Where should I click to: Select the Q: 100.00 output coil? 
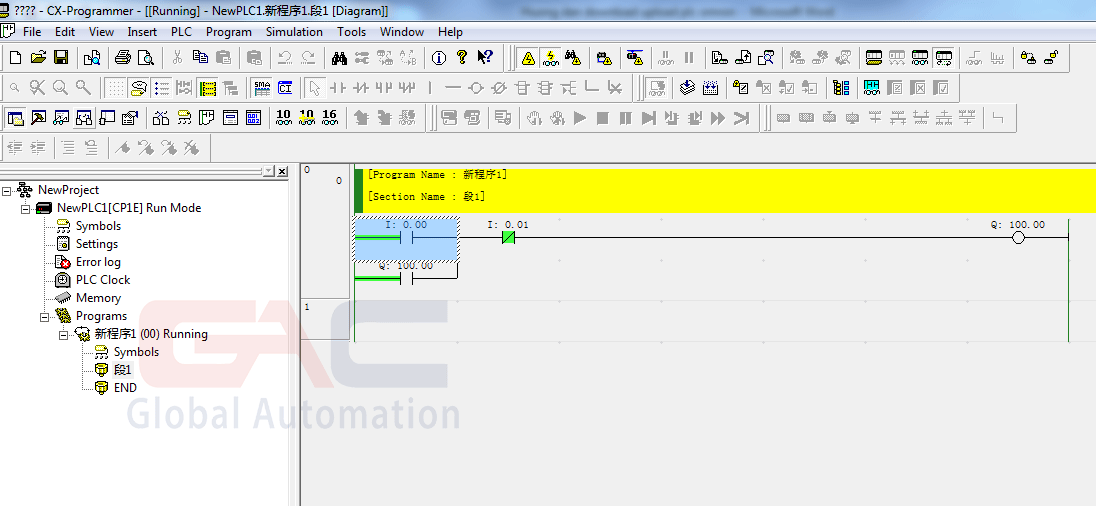(x=1018, y=238)
